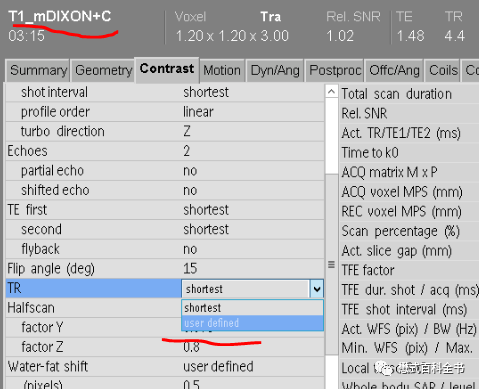Open the Geometry tab
Screen dimensions: 479x389
pos(104,70)
